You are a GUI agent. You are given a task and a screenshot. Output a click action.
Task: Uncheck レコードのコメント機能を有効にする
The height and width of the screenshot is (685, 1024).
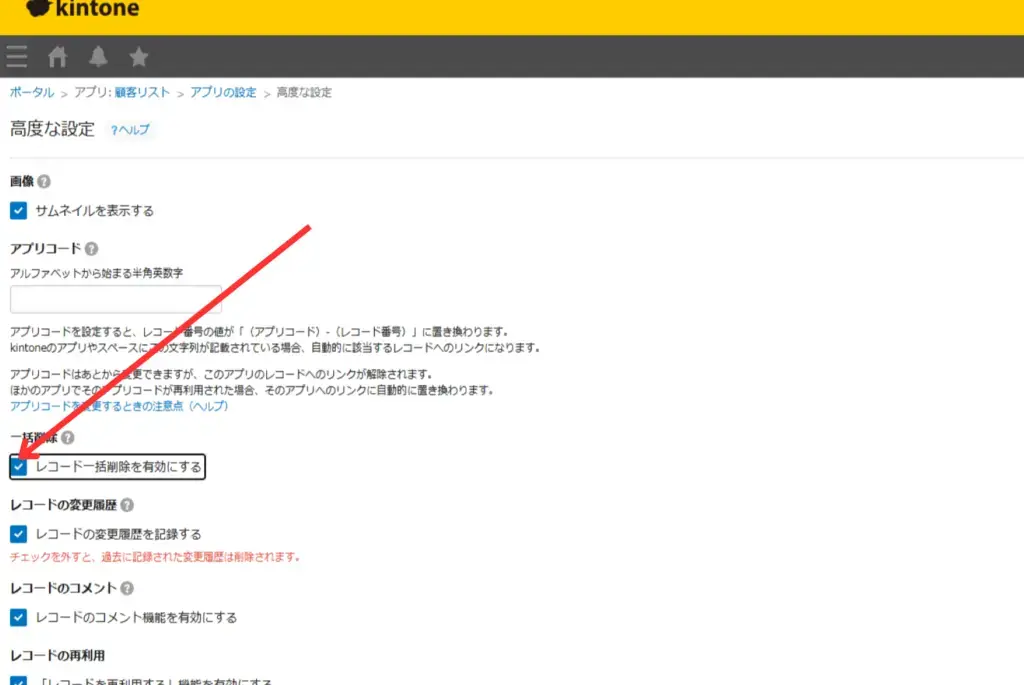point(18,617)
